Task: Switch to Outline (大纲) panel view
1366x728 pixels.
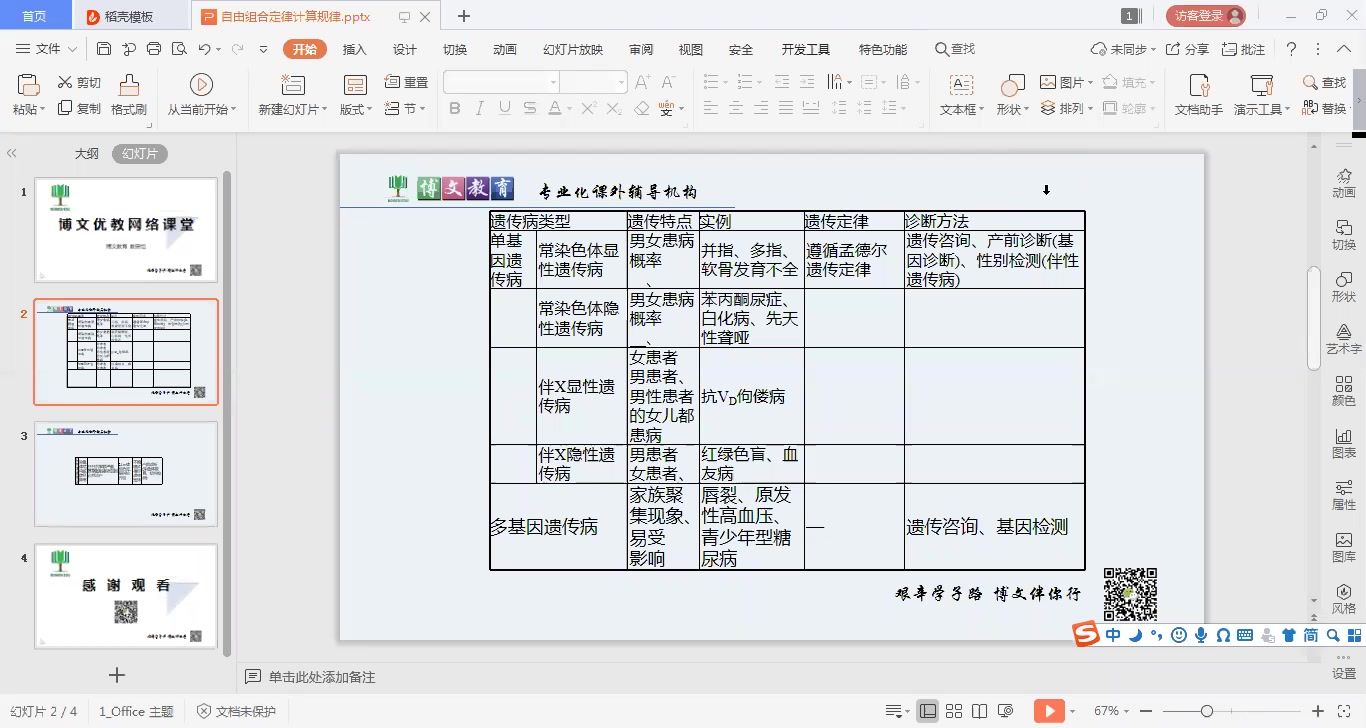Action: 87,153
